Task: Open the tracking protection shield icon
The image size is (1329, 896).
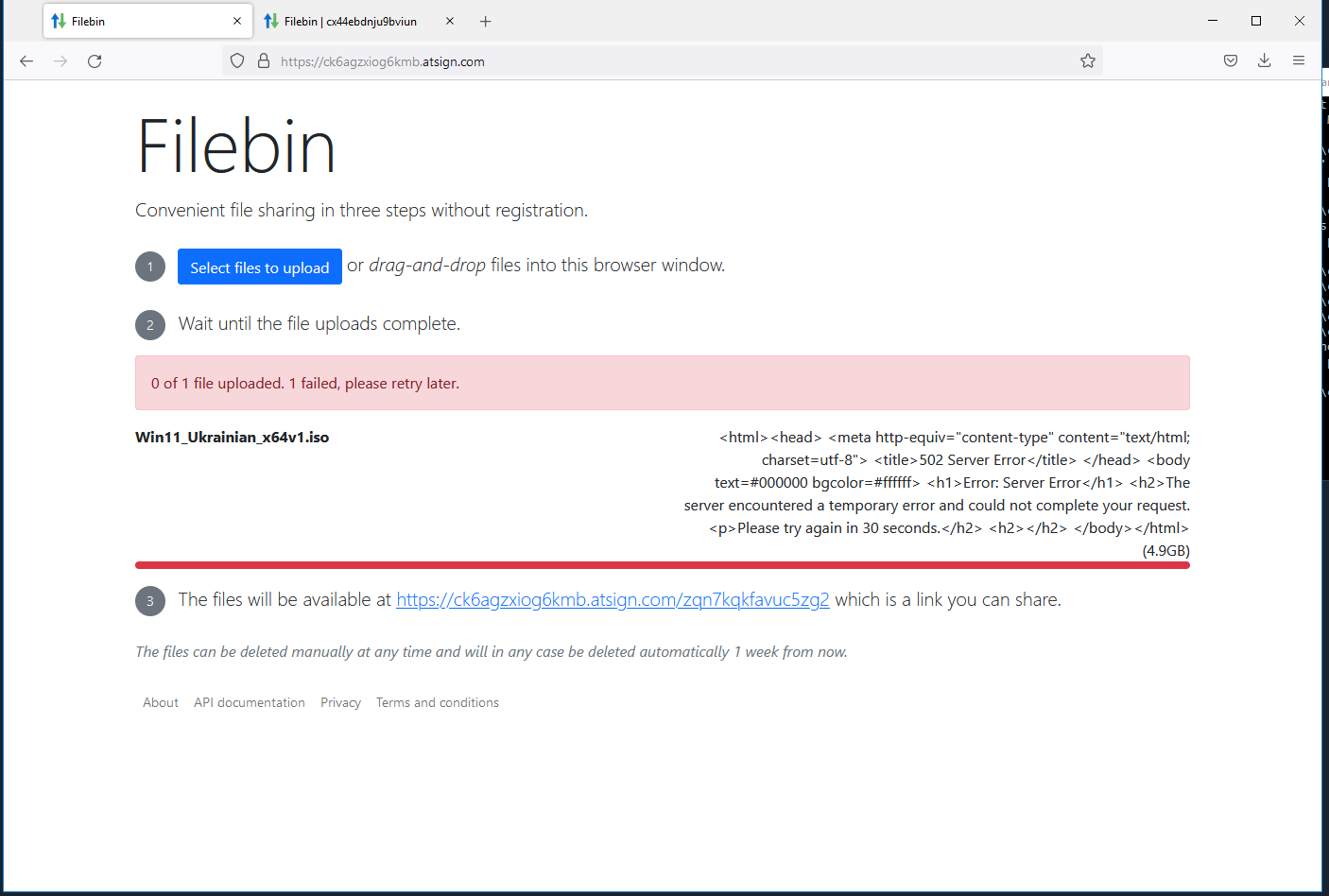Action: tap(237, 61)
